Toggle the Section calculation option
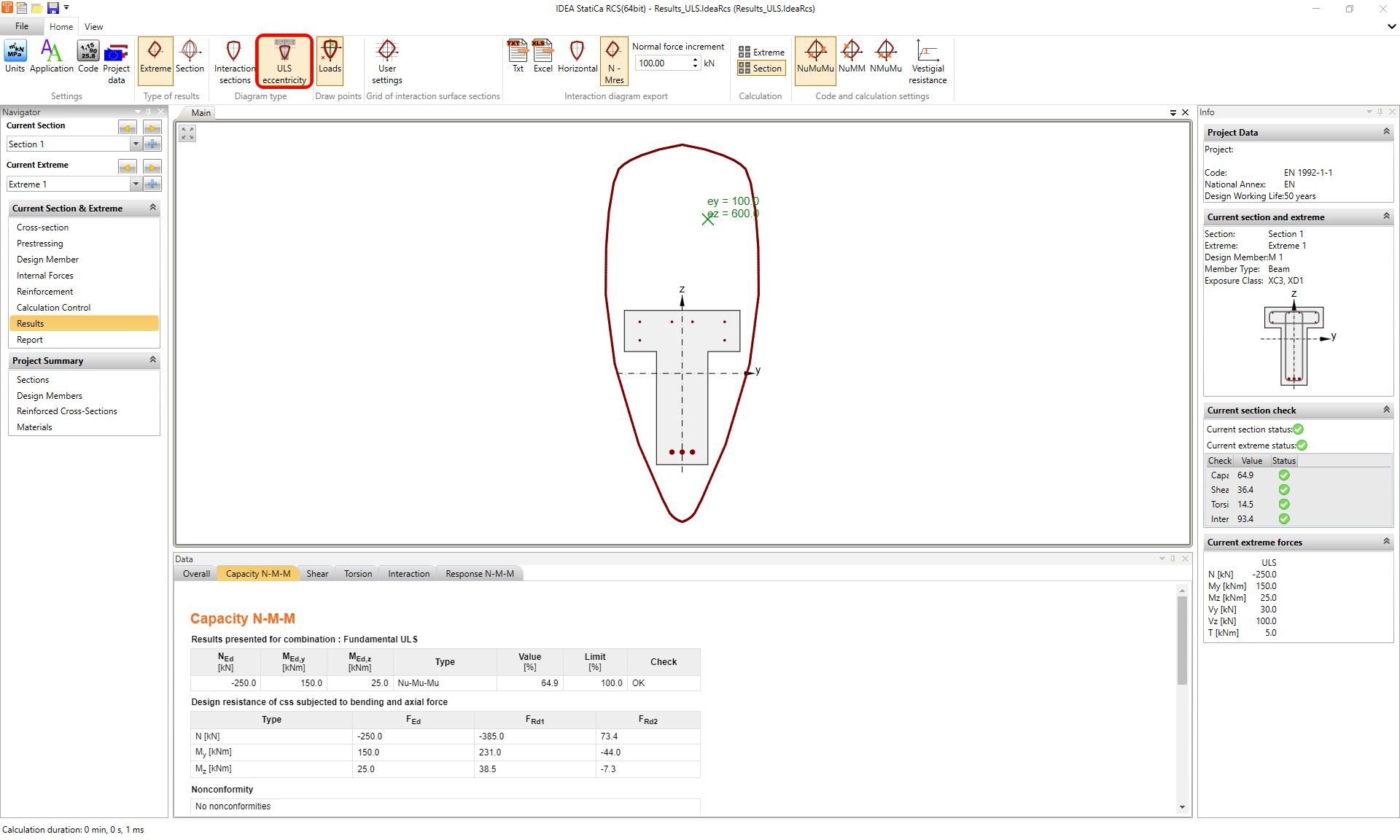1400x840 pixels. coord(761,69)
